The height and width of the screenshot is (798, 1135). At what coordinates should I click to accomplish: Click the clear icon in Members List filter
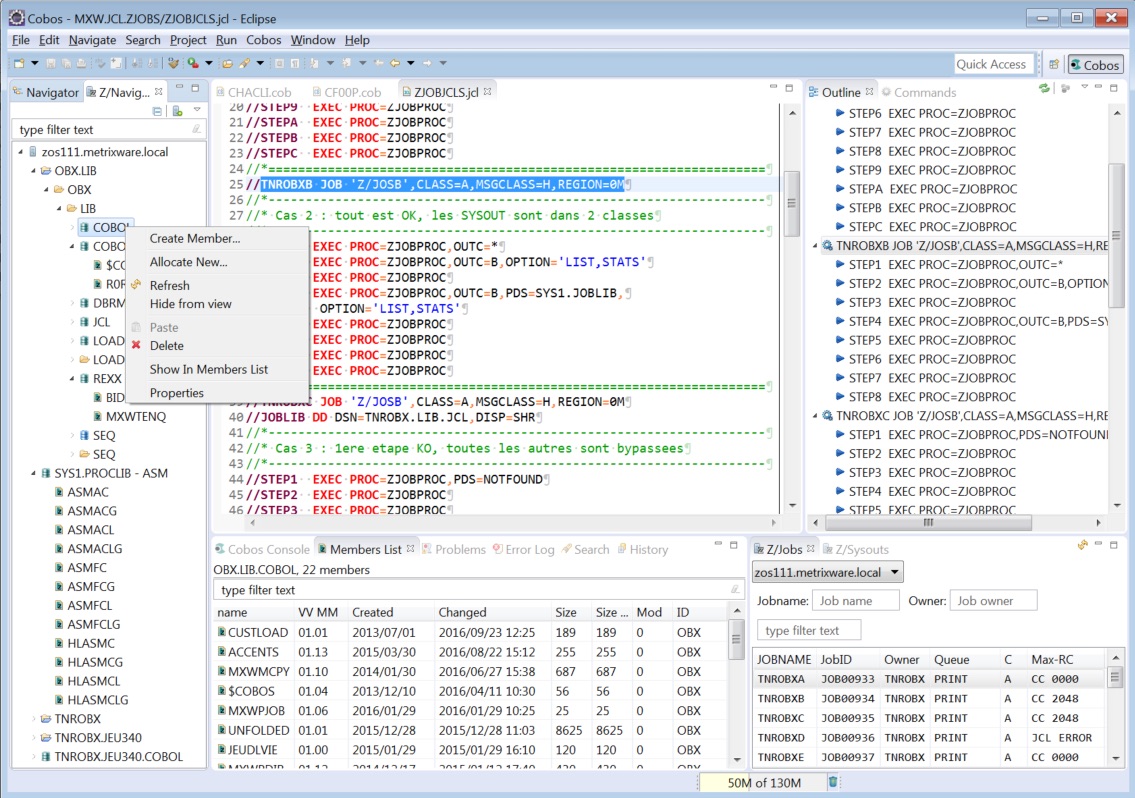coord(735,589)
